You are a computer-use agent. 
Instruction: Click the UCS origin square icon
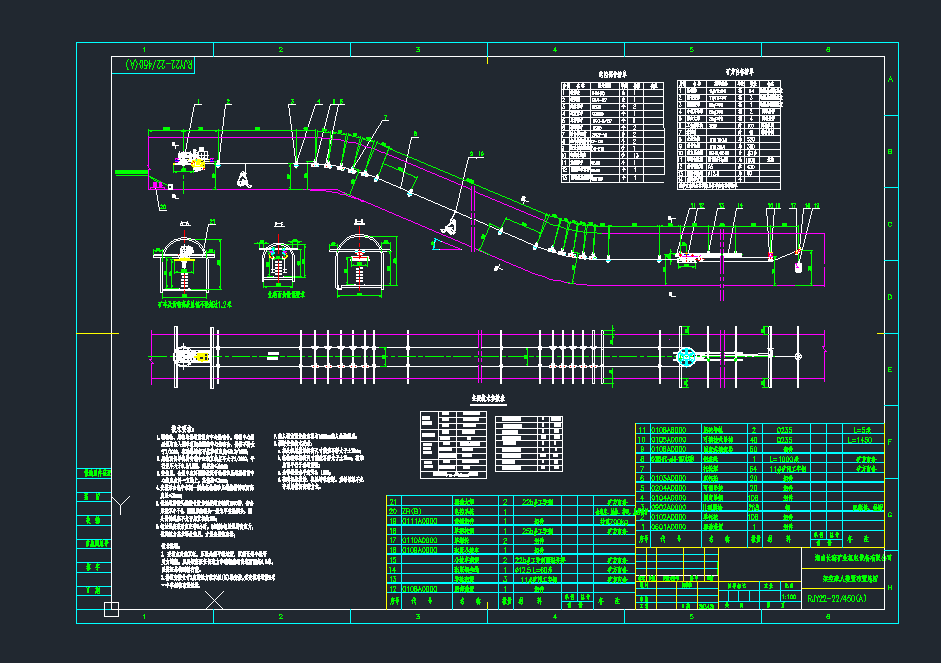click(x=111, y=609)
